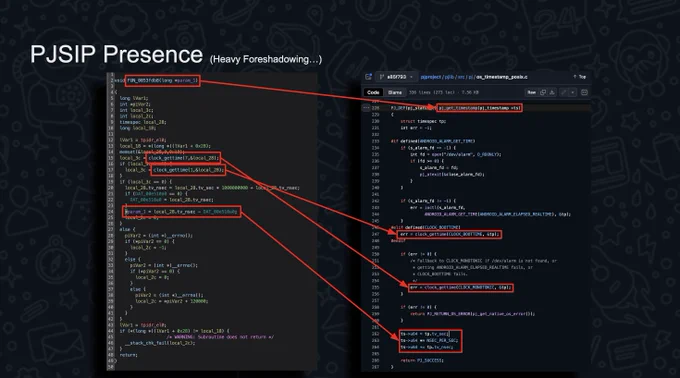680x378 pixels.
Task: Switch to the Blame tab in GitHub
Action: 395,92
